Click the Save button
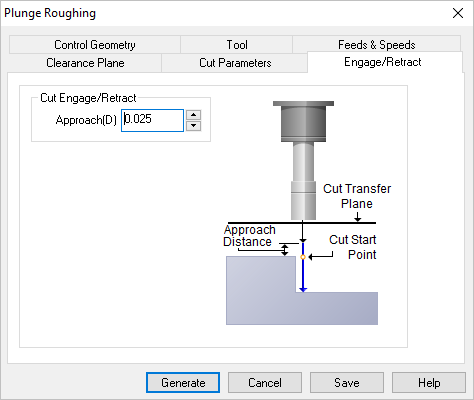Screen dimensions: 474x400 (x=347, y=382)
